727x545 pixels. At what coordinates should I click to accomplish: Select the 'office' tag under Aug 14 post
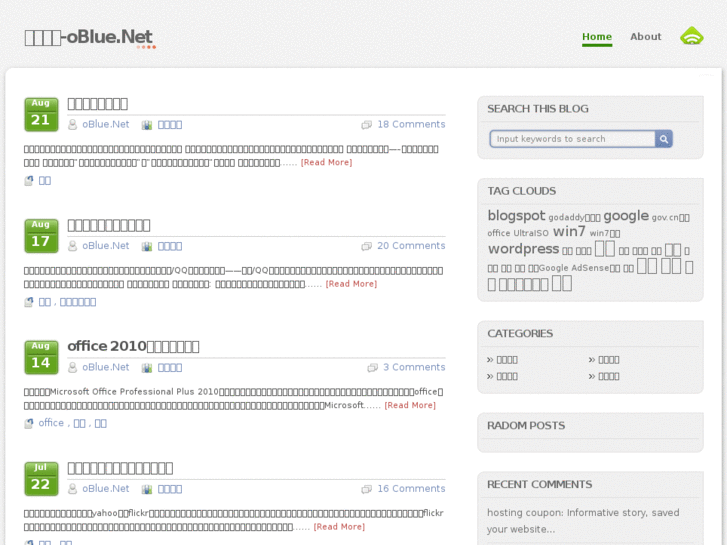[x=51, y=423]
